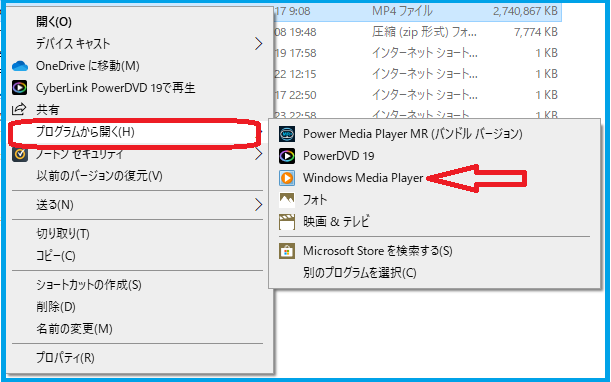
Task: Click the CyberLink PowerDVD 19 menu icon
Action: coord(19,88)
